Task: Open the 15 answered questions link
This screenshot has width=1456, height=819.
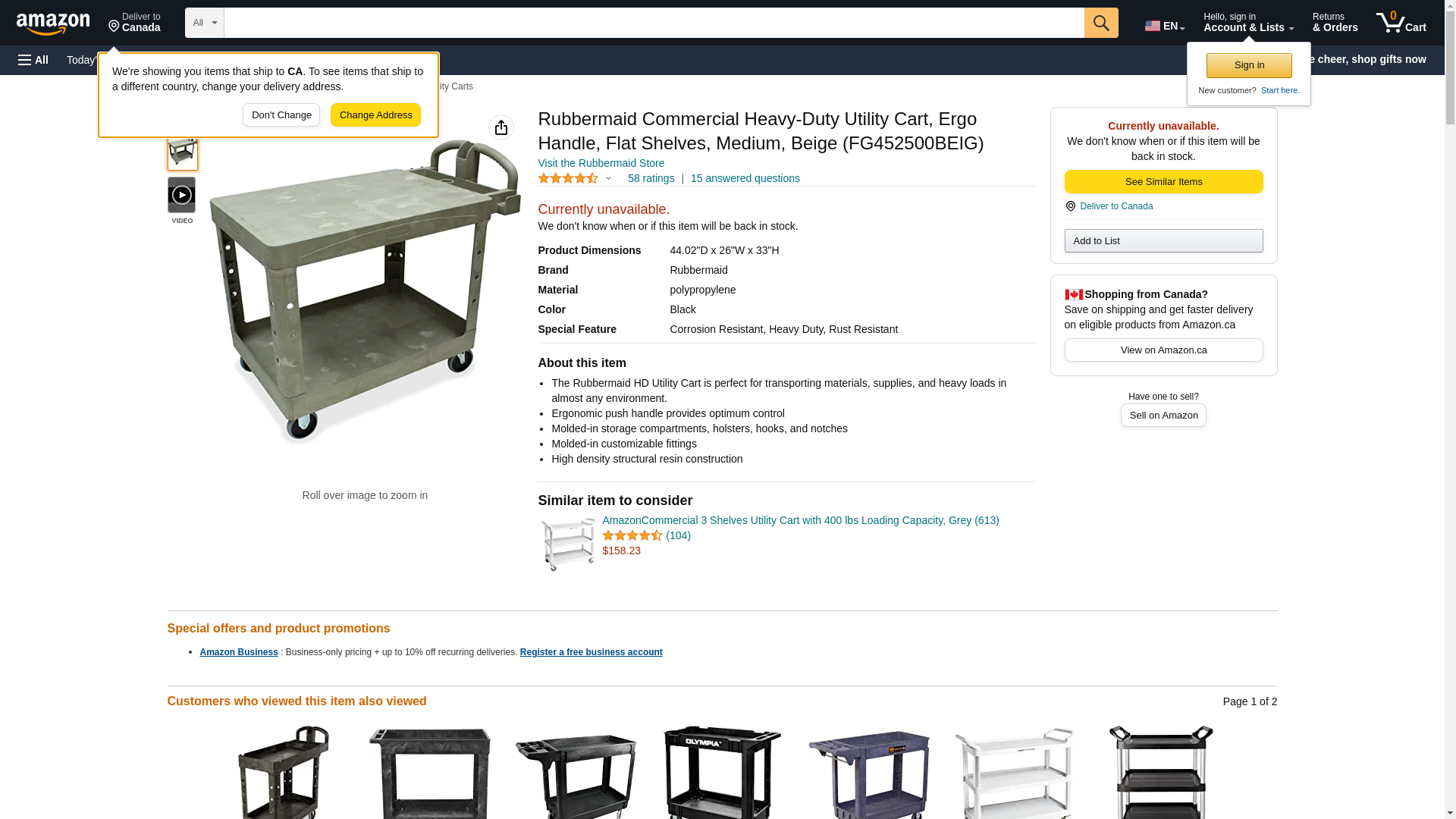Action: (745, 179)
